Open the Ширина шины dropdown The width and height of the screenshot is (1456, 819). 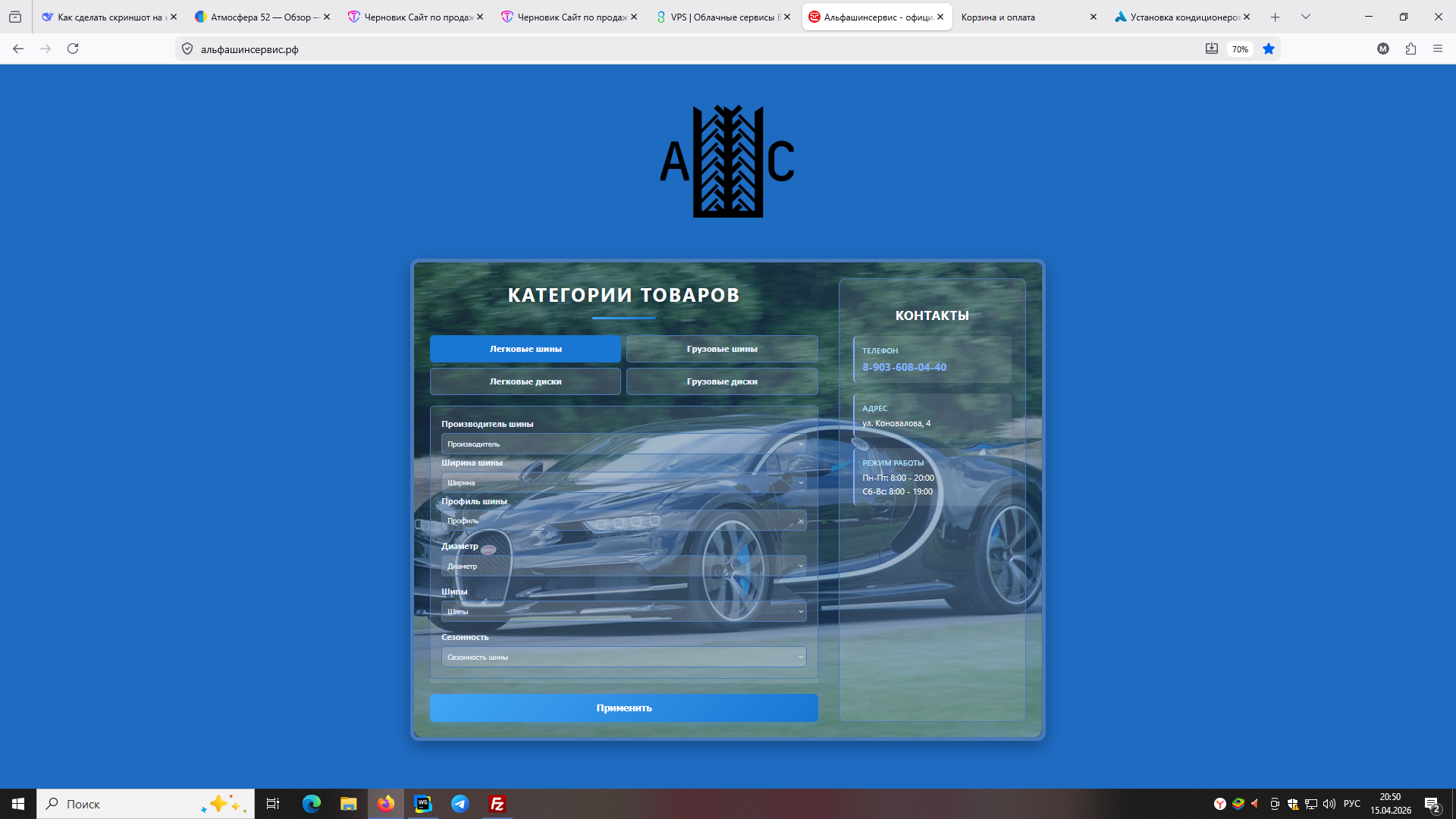pos(623,483)
